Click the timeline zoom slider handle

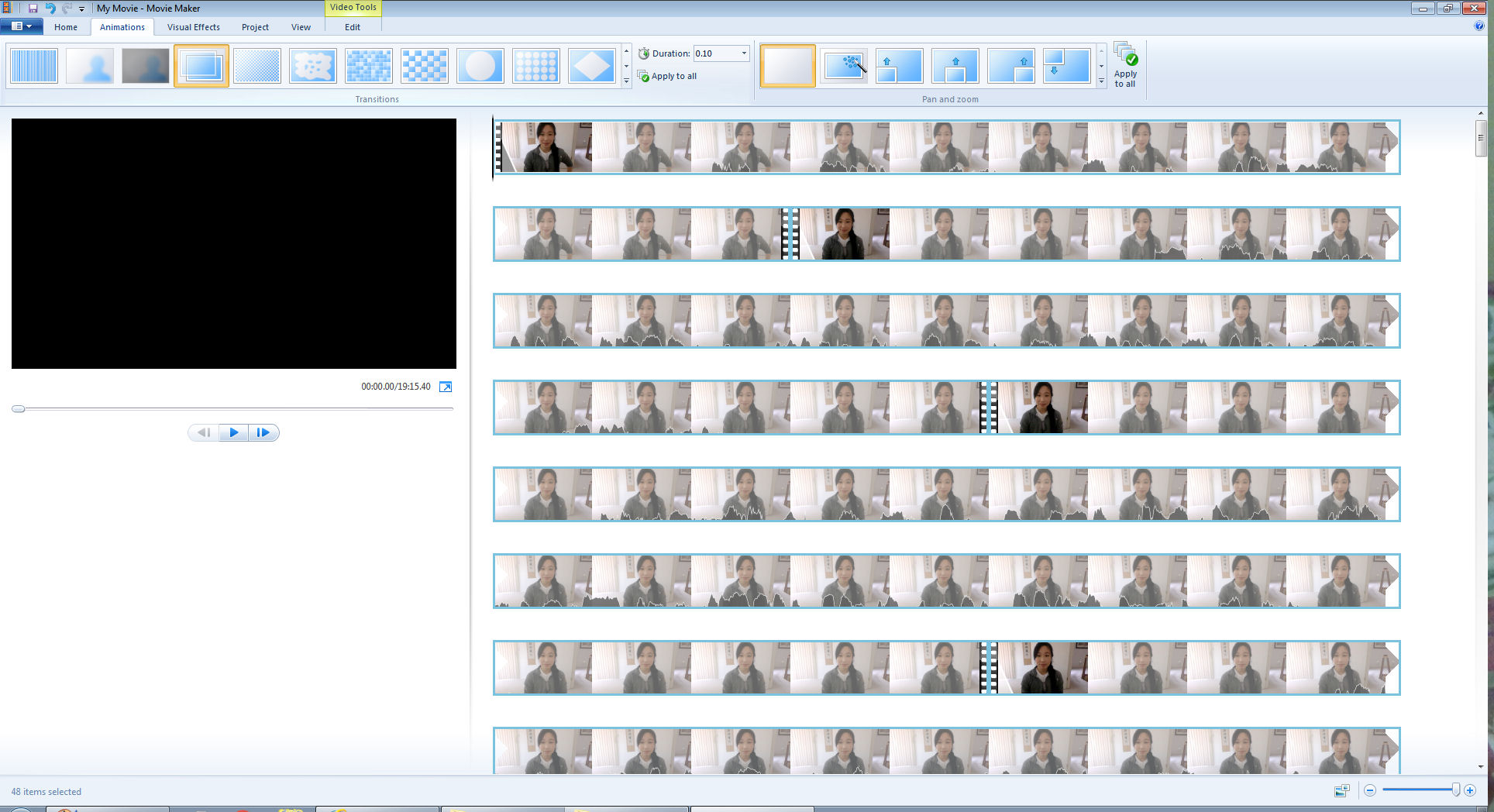(1455, 790)
